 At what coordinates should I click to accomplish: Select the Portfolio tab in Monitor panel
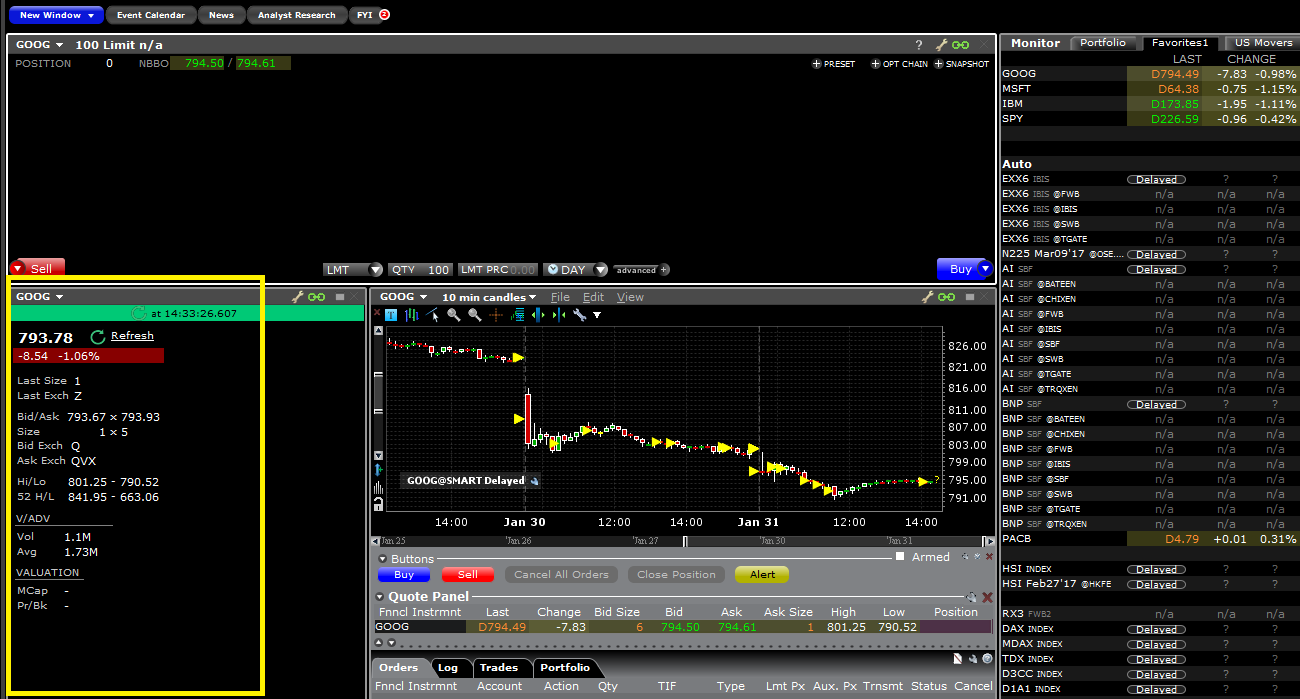click(x=1103, y=43)
